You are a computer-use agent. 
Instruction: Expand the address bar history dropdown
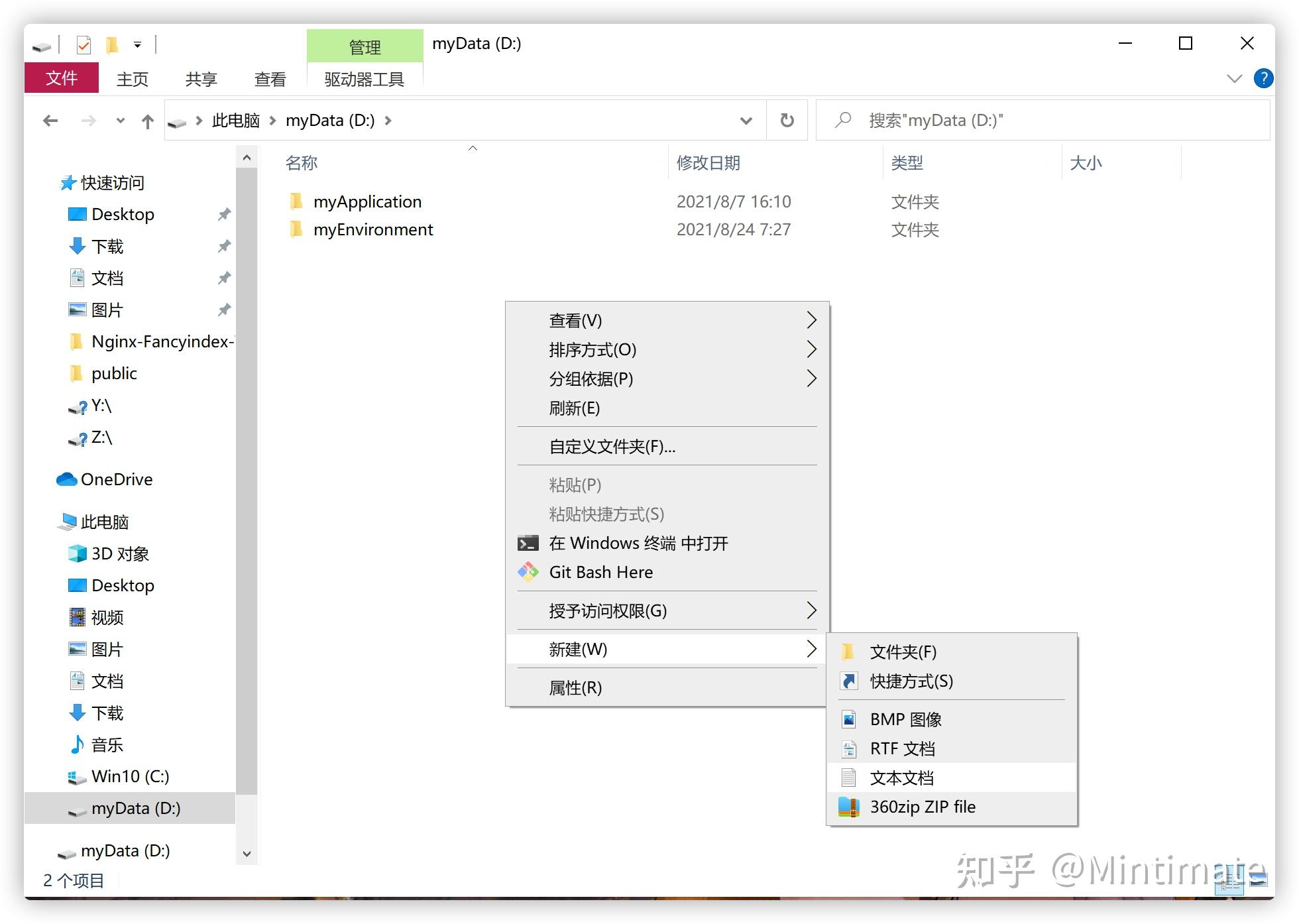pos(746,121)
